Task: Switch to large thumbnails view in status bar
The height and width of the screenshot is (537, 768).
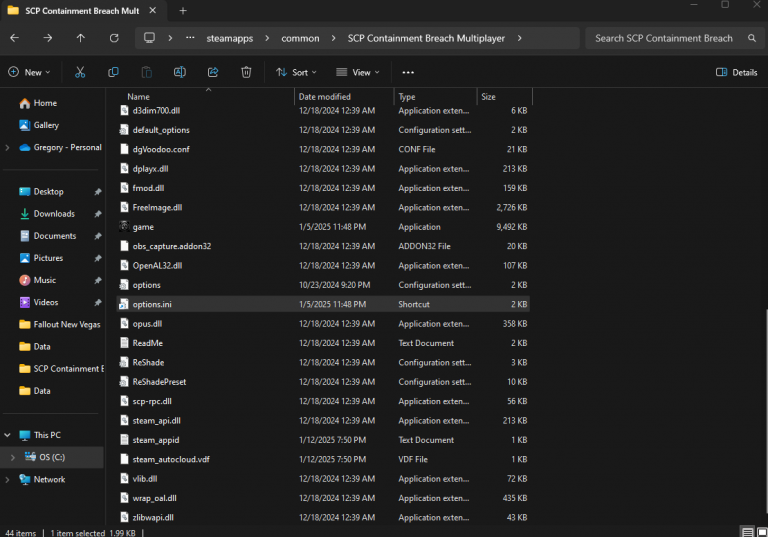Action: (761, 531)
